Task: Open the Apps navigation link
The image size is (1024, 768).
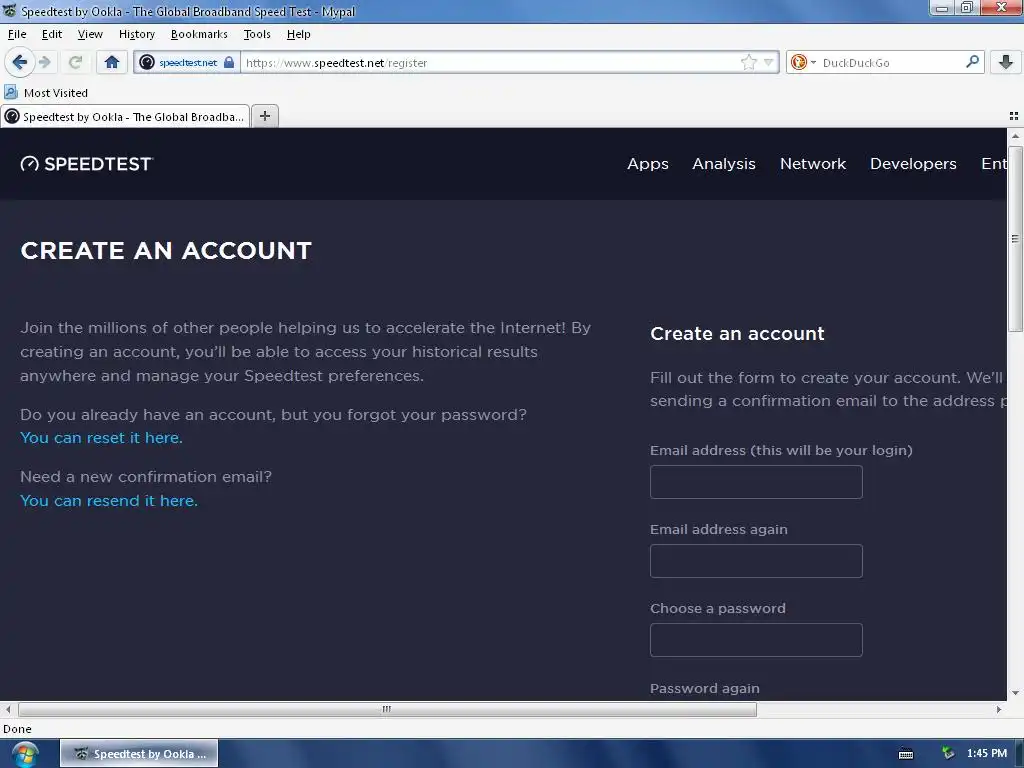Action: tap(648, 164)
